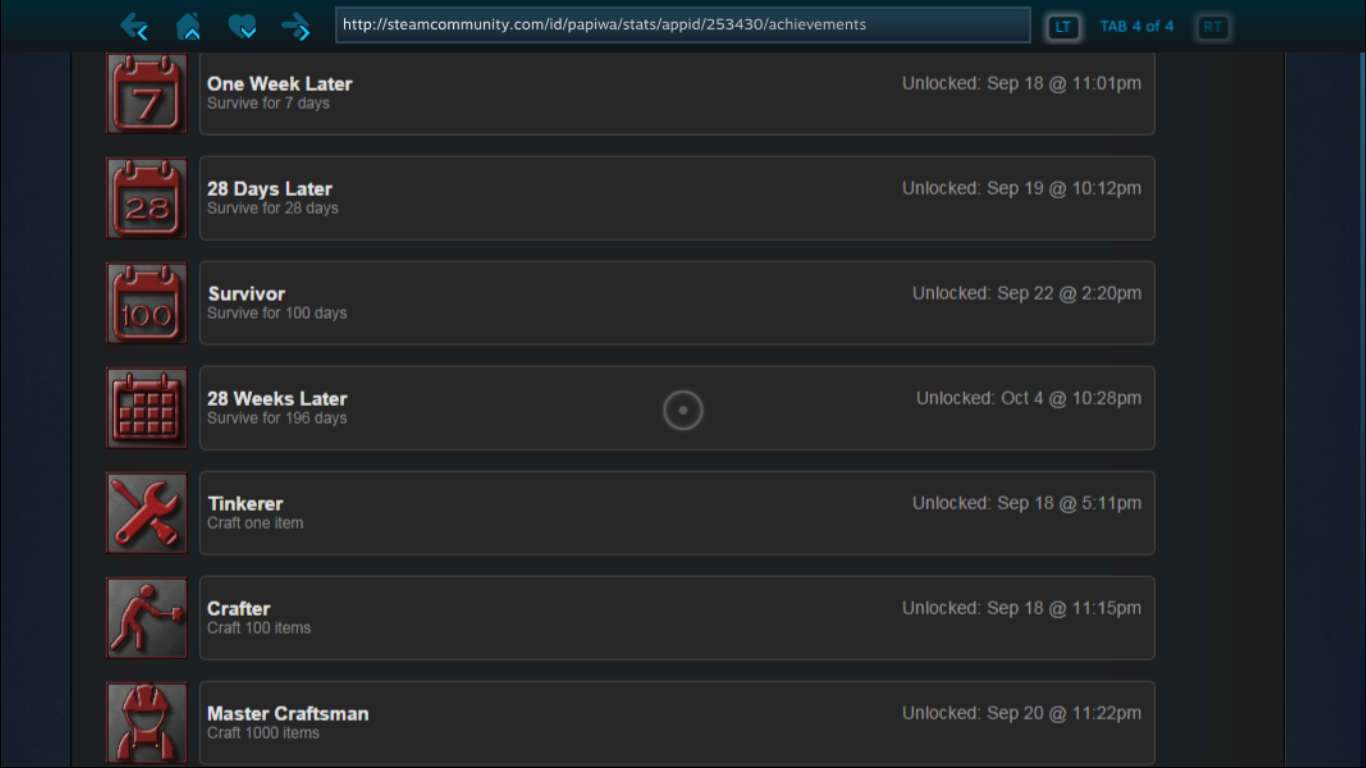The image size is (1366, 768).
Task: Select the Survivor 100-day calendar icon
Action: click(147, 303)
